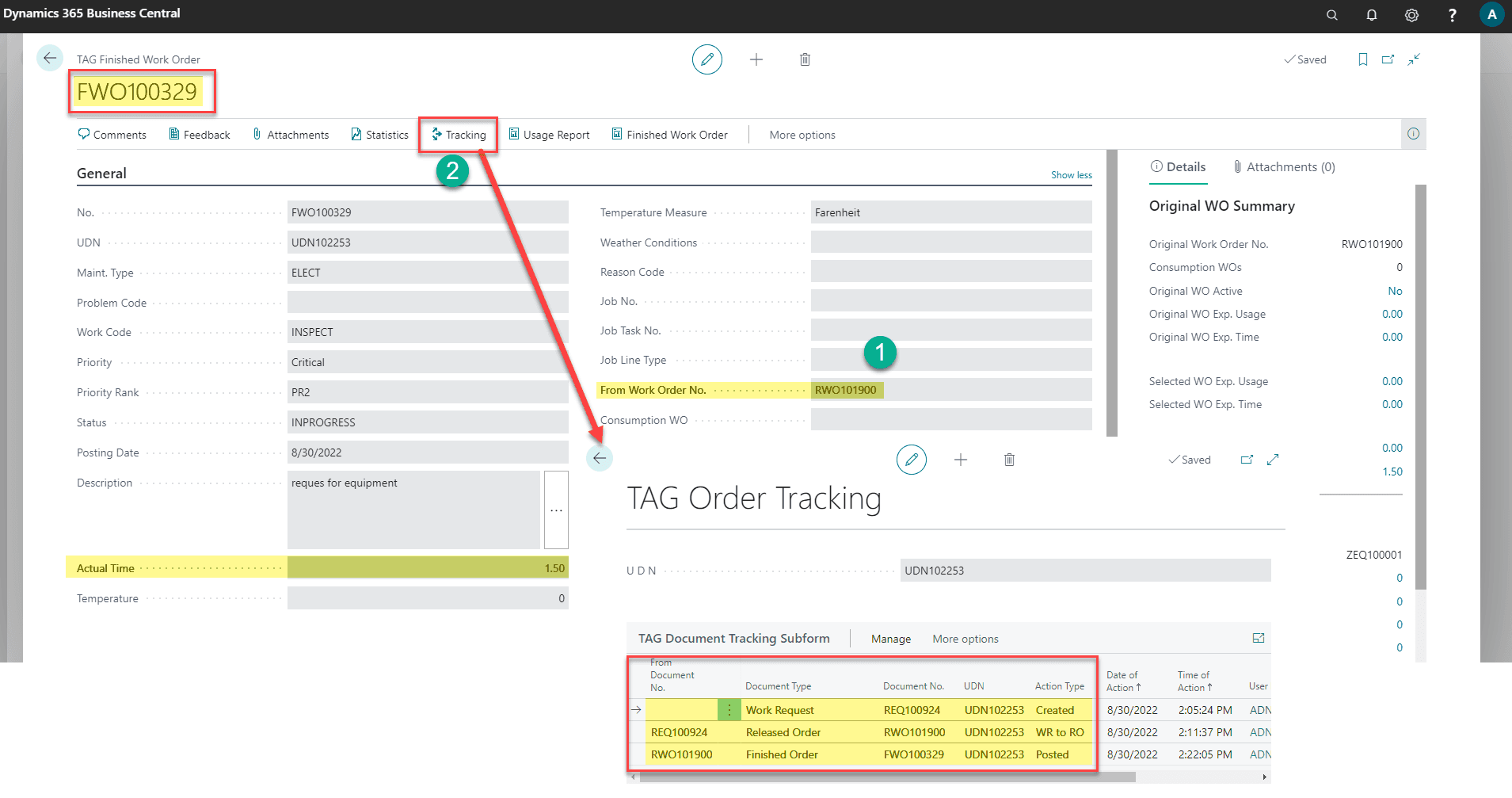Click trash icon on TAG Order Tracking
The height and width of the screenshot is (798, 1512).
pyautogui.click(x=1009, y=460)
